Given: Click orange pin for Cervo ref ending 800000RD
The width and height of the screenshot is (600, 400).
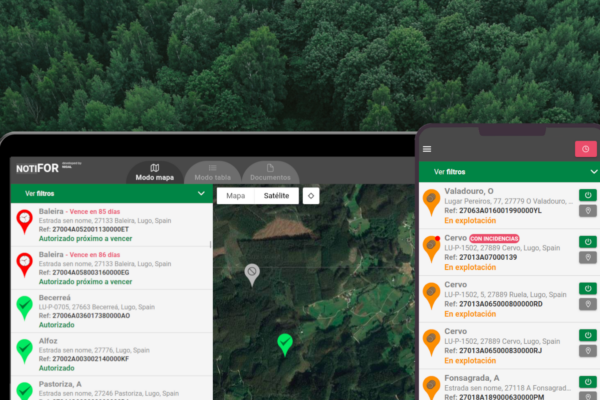Looking at the screenshot, I should point(431,296).
